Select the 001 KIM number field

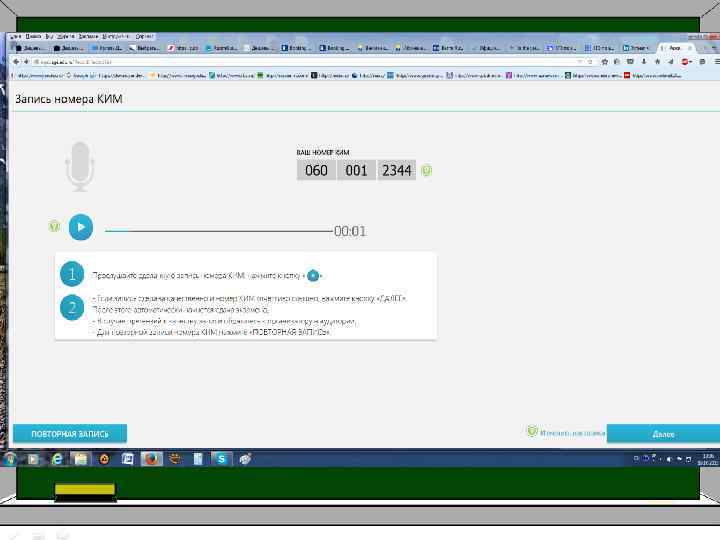click(x=356, y=170)
